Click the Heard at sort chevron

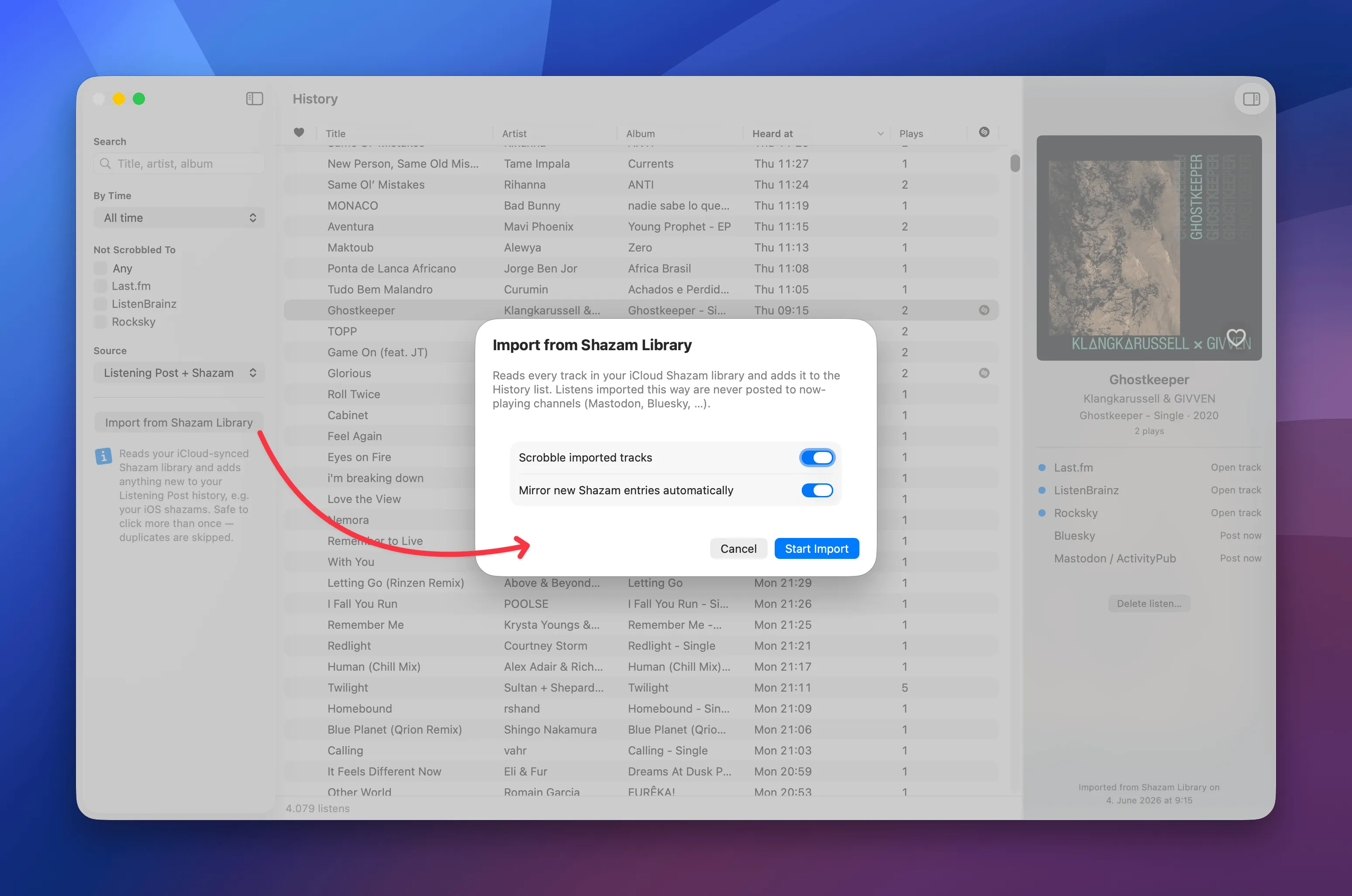880,134
